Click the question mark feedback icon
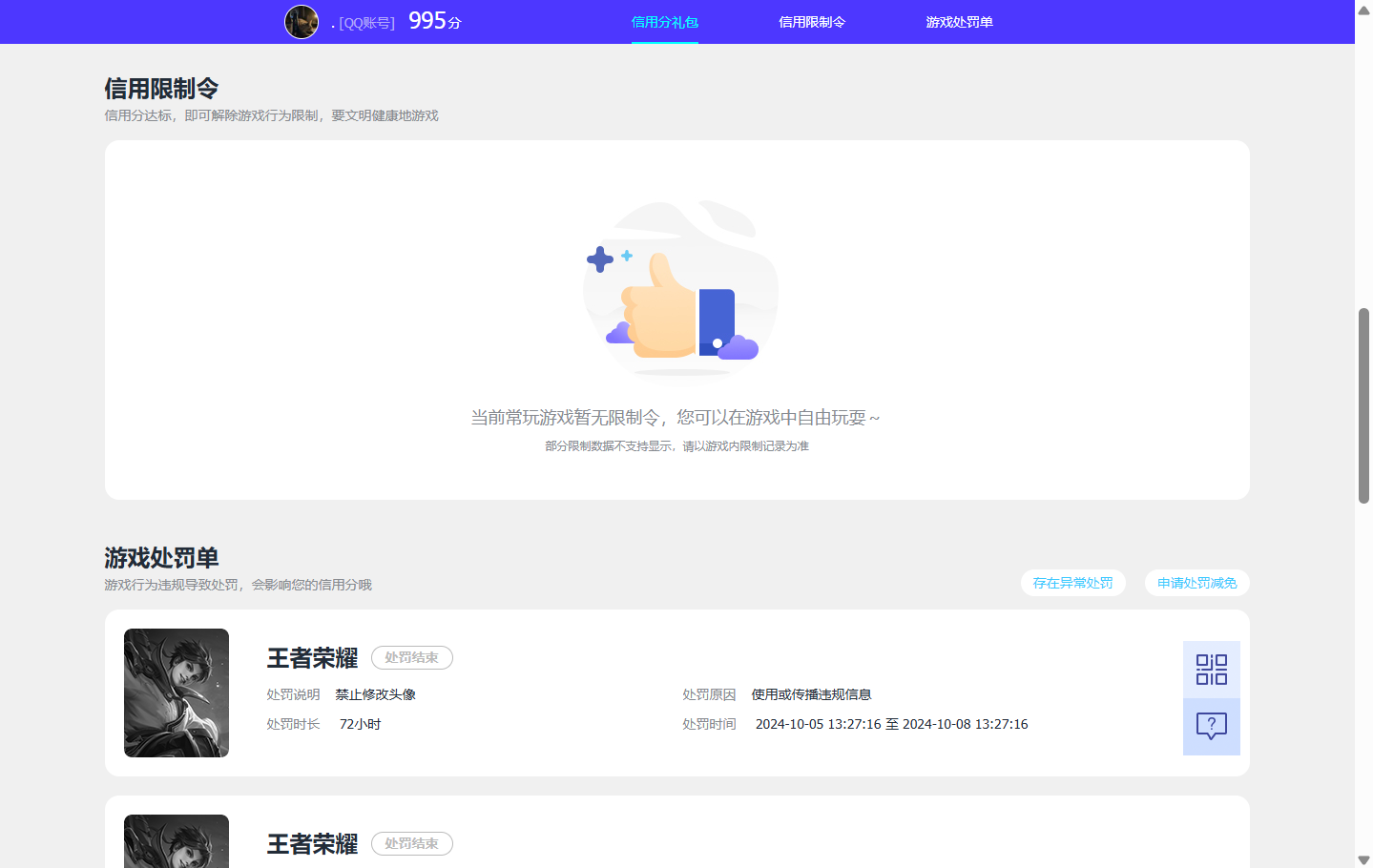 (x=1210, y=727)
